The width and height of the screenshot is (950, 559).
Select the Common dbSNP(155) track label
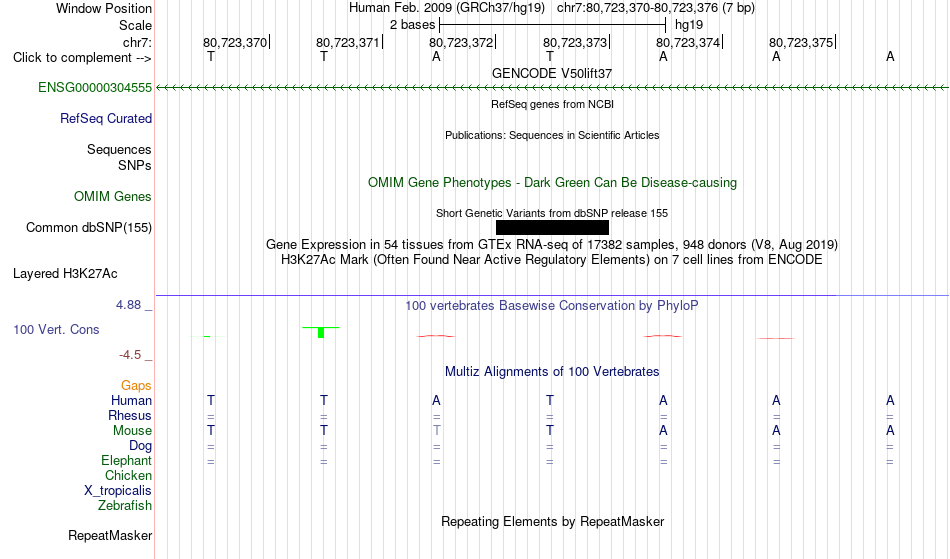(x=89, y=228)
